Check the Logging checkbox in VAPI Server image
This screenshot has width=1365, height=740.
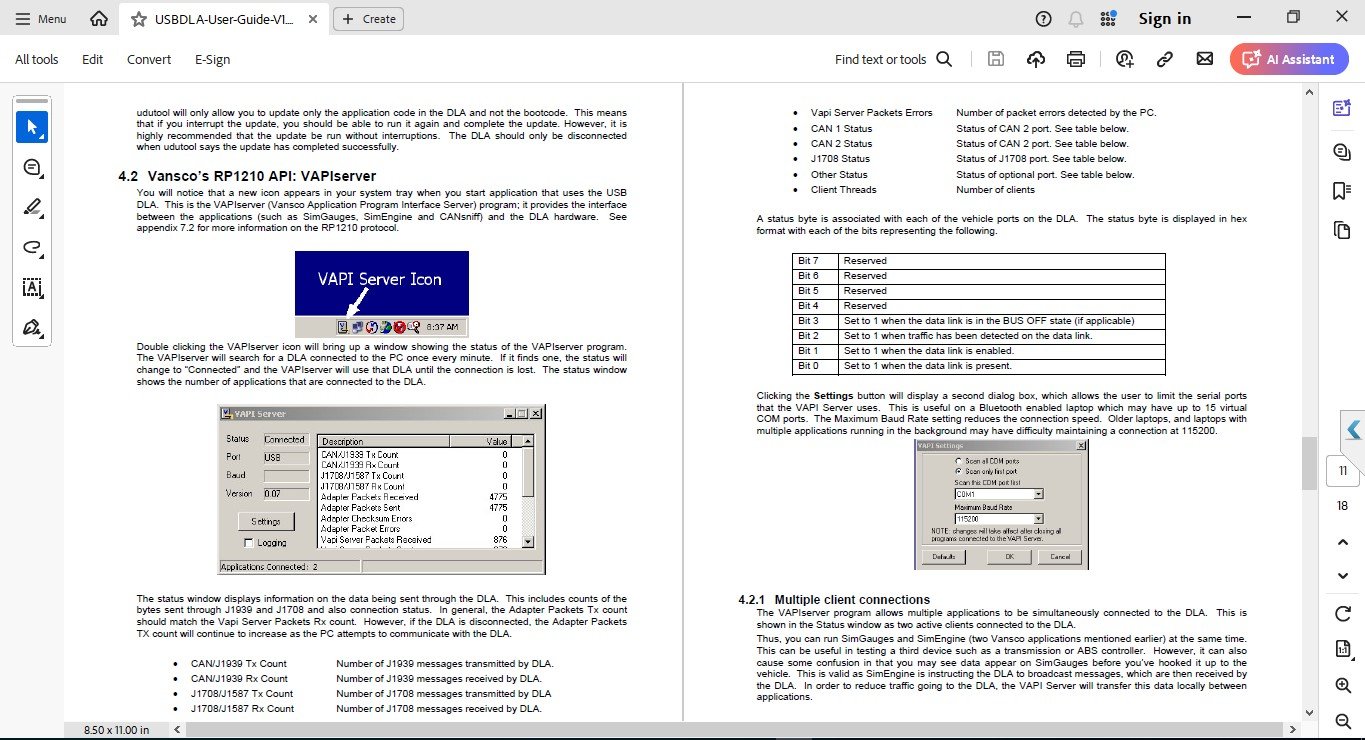pyautogui.click(x=249, y=543)
